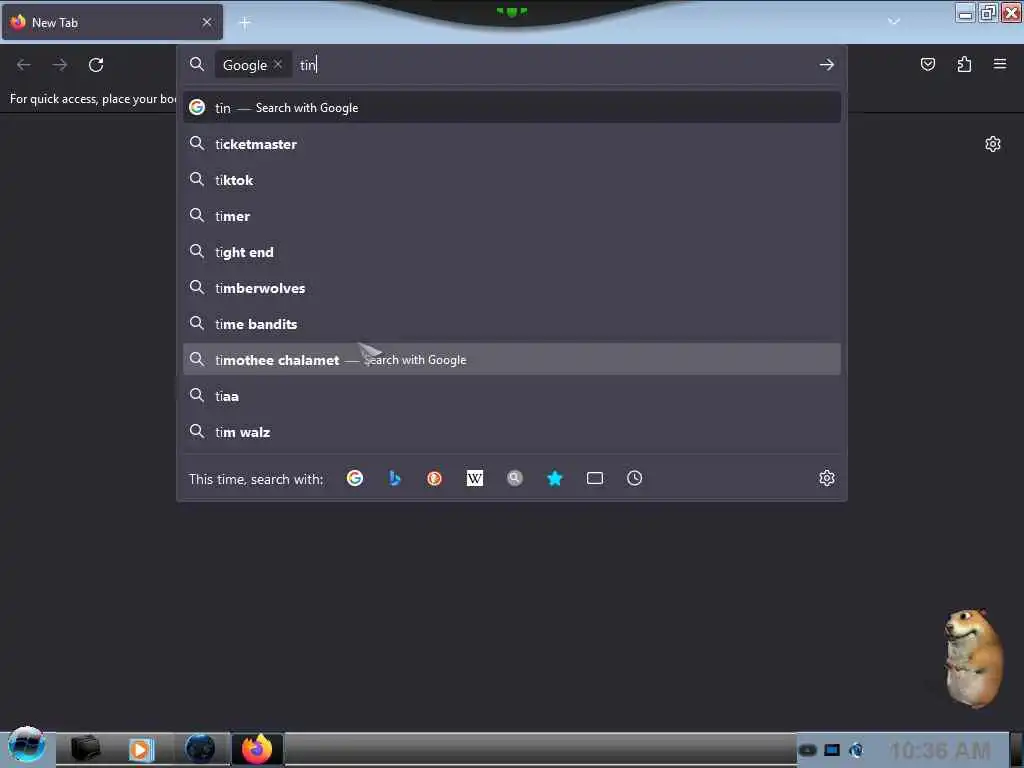The width and height of the screenshot is (1024, 768).
Task: Choose the DuckDuckGo search engine icon
Action: coord(434,479)
